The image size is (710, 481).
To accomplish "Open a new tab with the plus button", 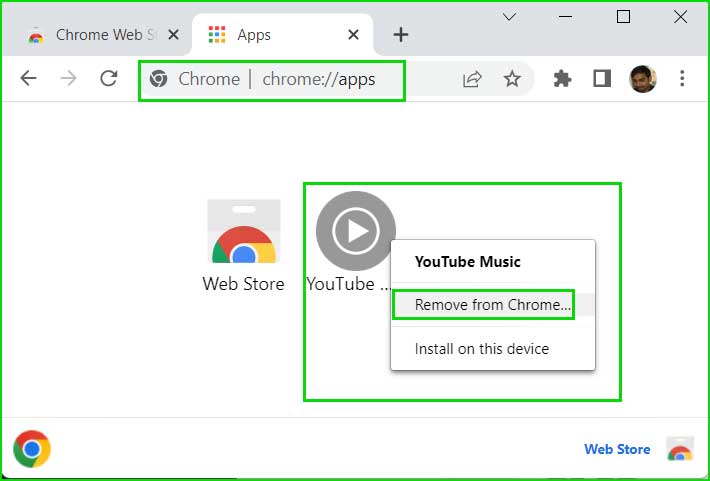I will tap(401, 35).
